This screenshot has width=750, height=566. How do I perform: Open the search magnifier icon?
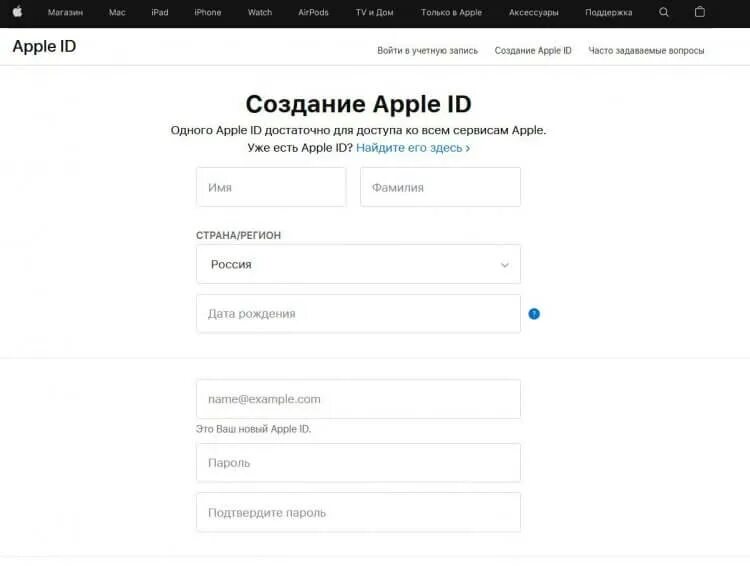pyautogui.click(x=663, y=12)
